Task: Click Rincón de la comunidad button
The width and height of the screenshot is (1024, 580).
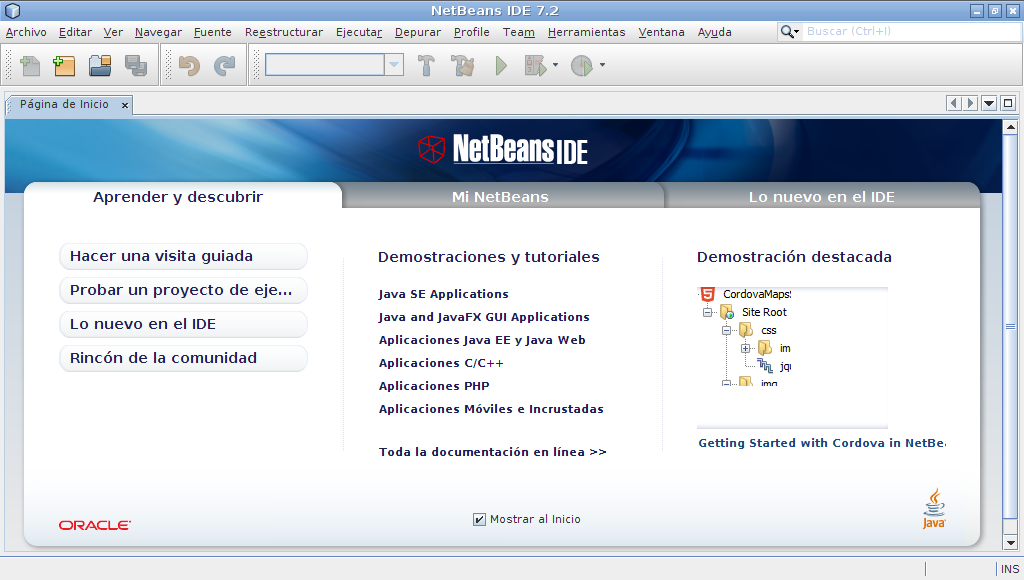Action: pos(184,358)
